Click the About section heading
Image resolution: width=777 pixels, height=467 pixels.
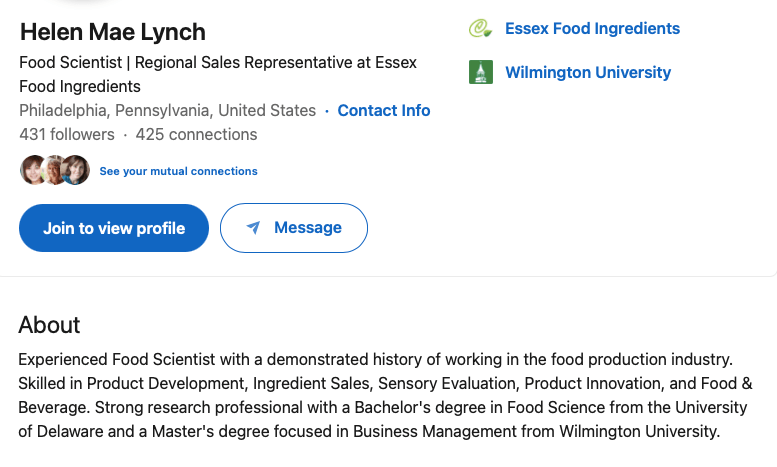tap(49, 325)
